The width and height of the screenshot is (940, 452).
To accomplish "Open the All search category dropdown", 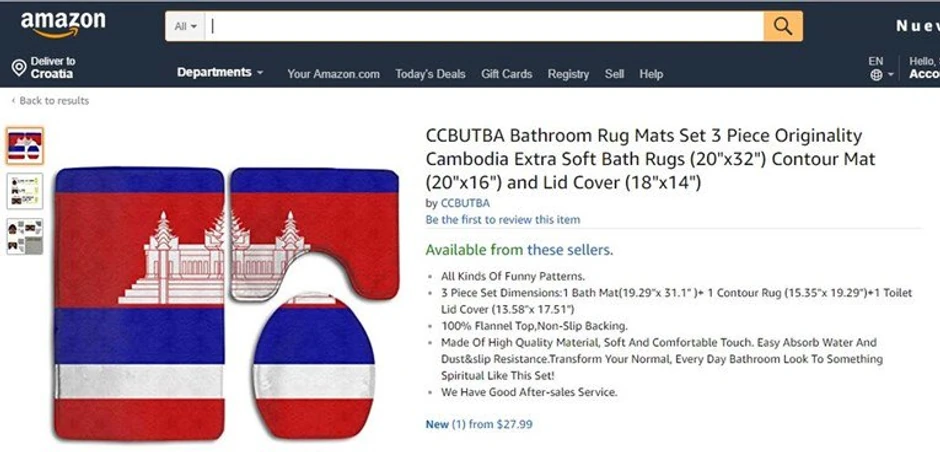I will (186, 26).
